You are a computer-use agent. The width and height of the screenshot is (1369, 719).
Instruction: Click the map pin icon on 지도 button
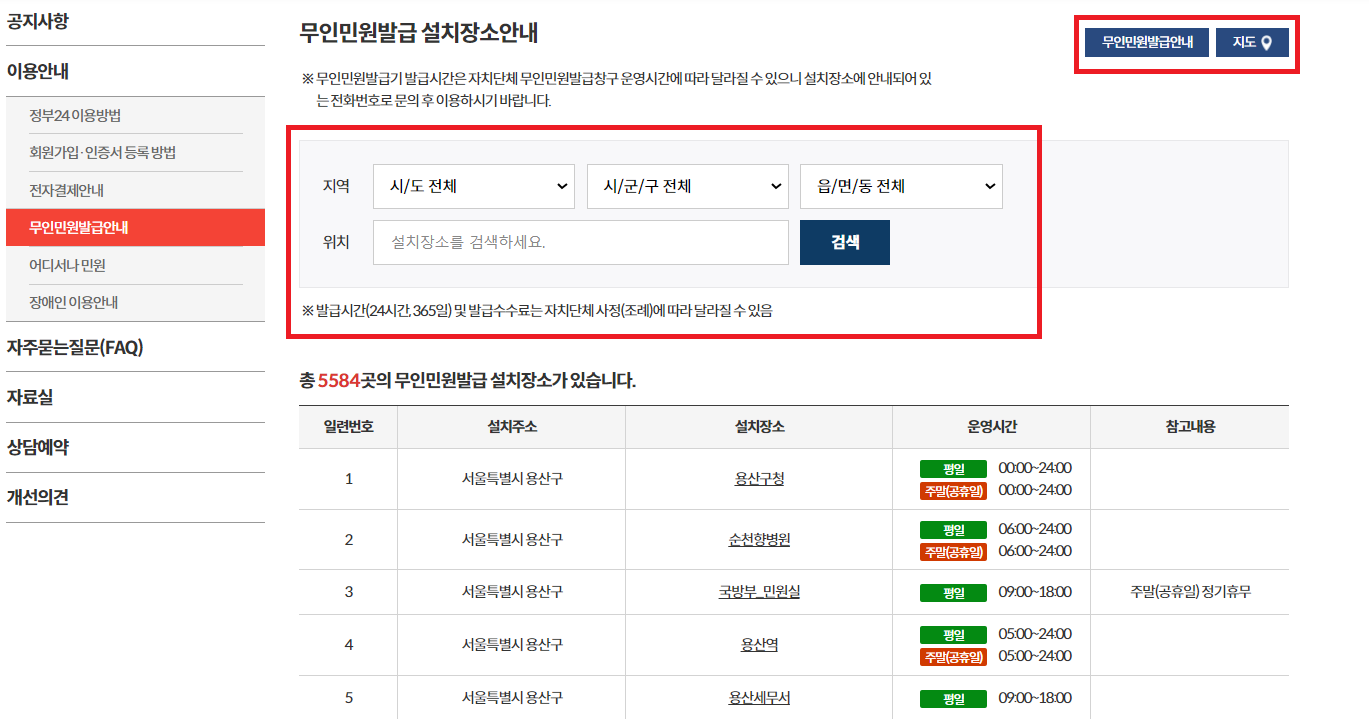coord(1269,42)
